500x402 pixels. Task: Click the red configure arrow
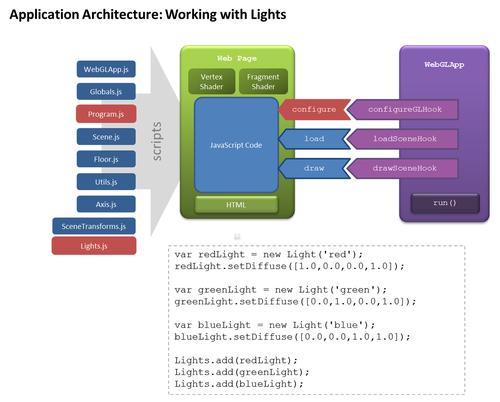coord(314,109)
